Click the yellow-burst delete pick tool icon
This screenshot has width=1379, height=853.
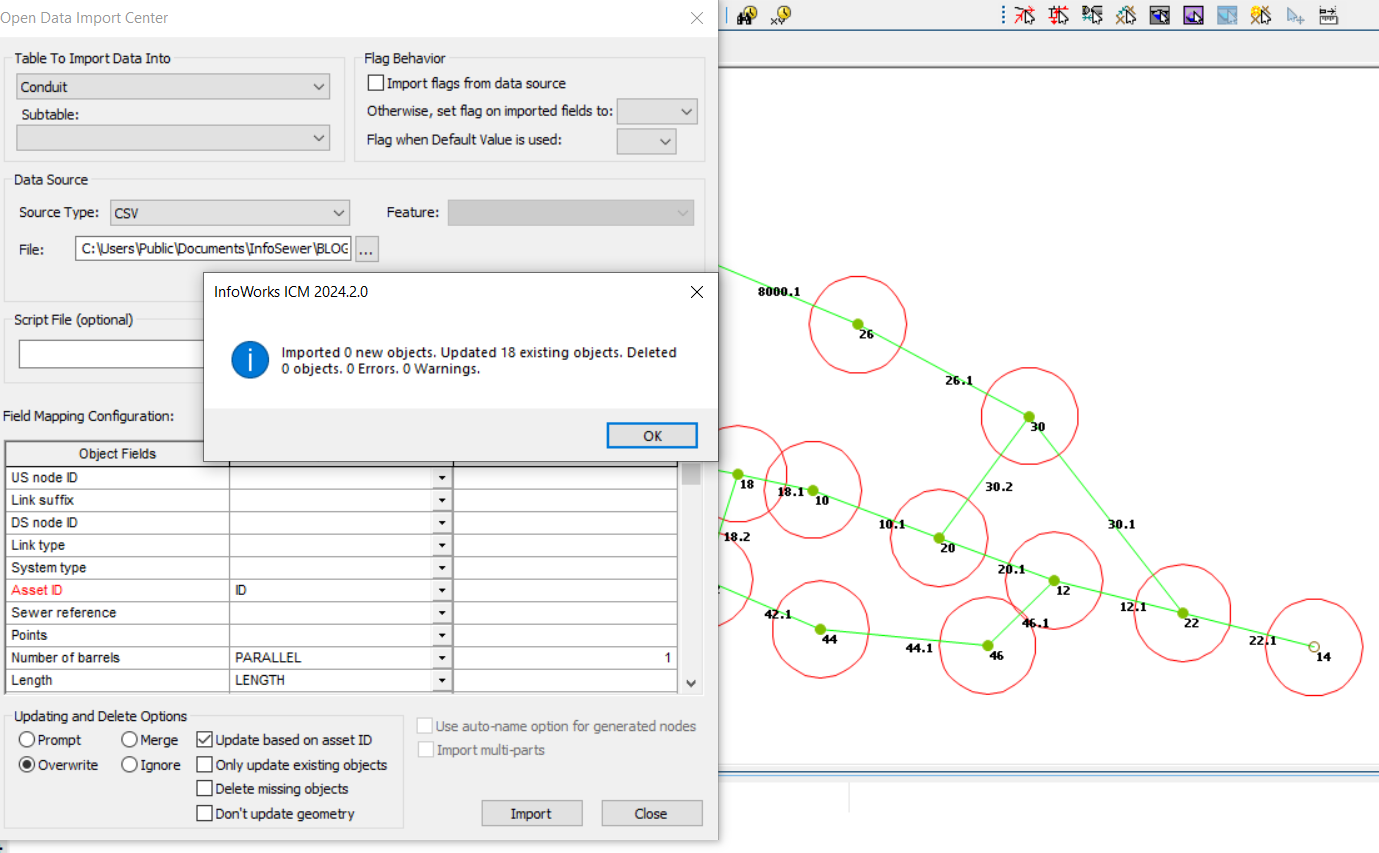1260,16
